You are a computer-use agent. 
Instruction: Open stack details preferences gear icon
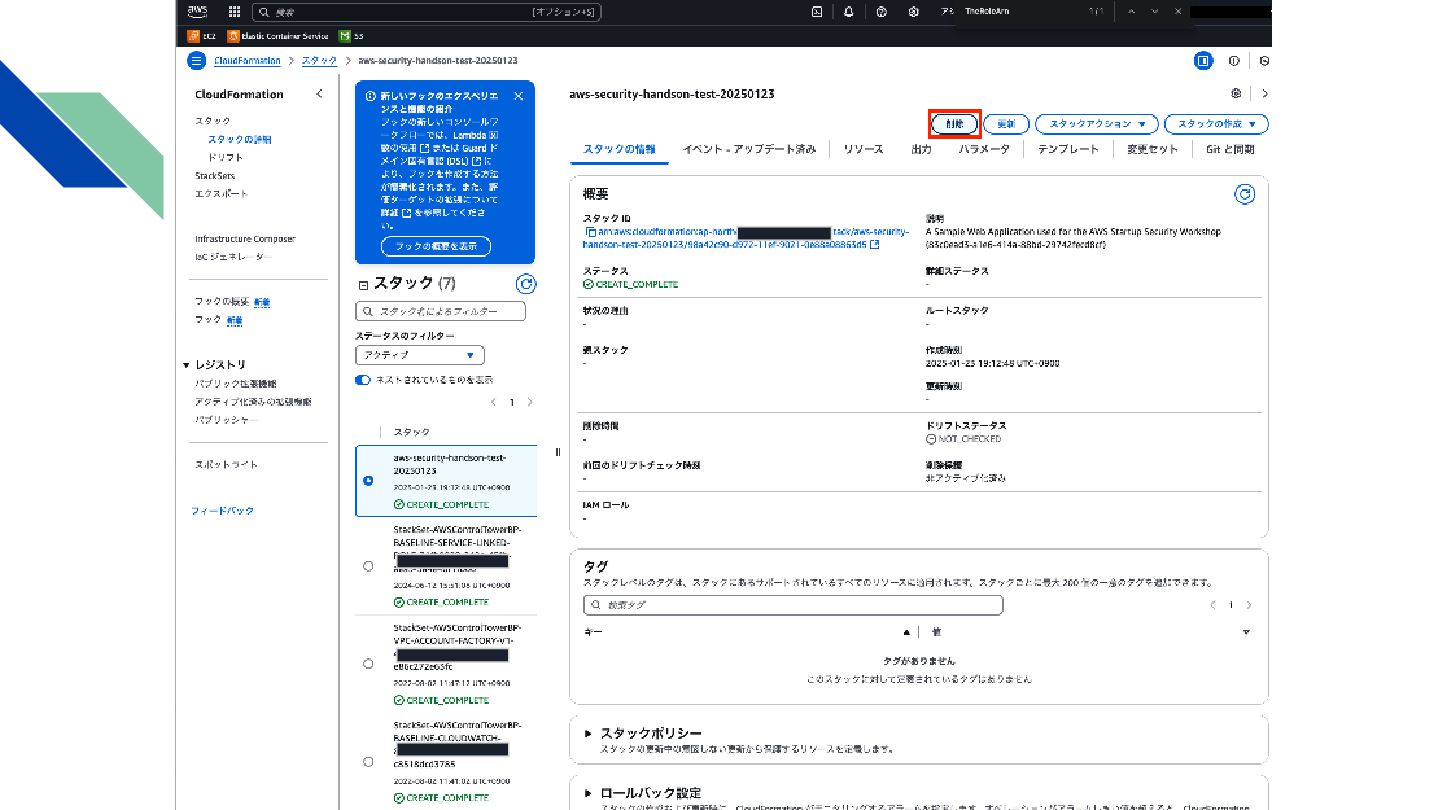coord(1236,93)
